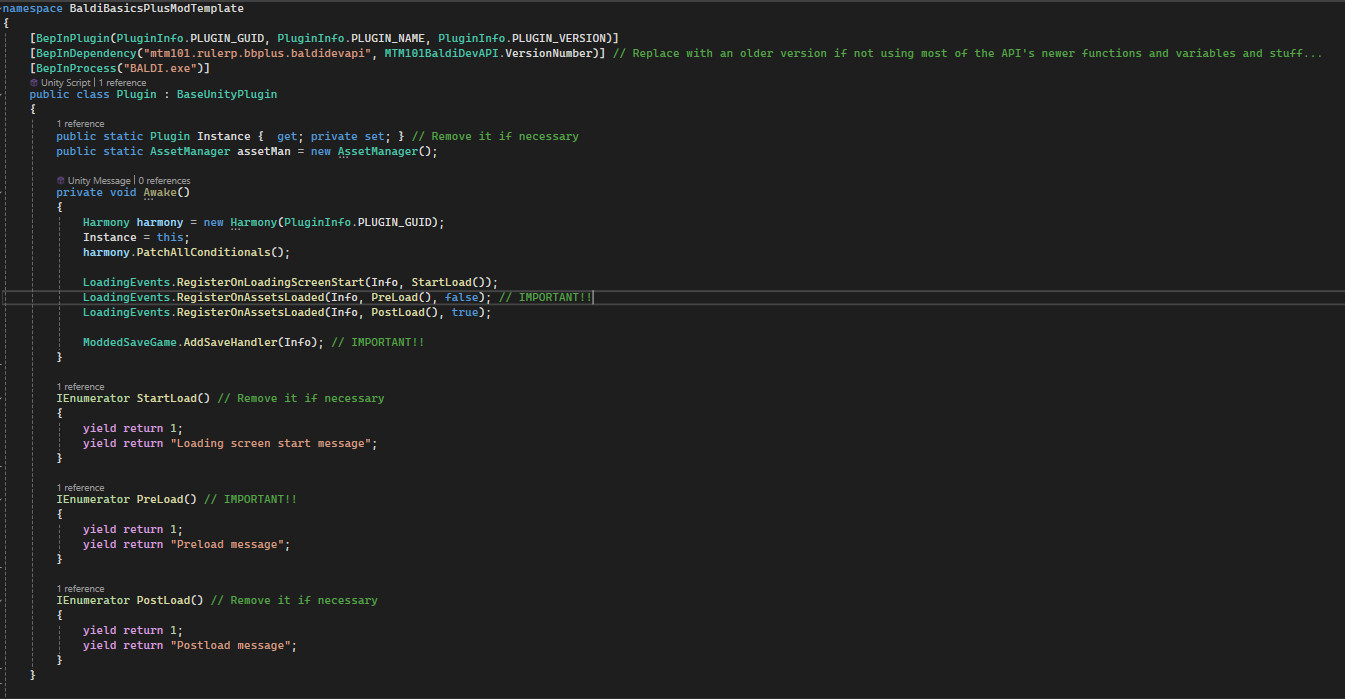Click the Unity Message CodeLens label
This screenshot has height=699, width=1345.
click(x=98, y=181)
